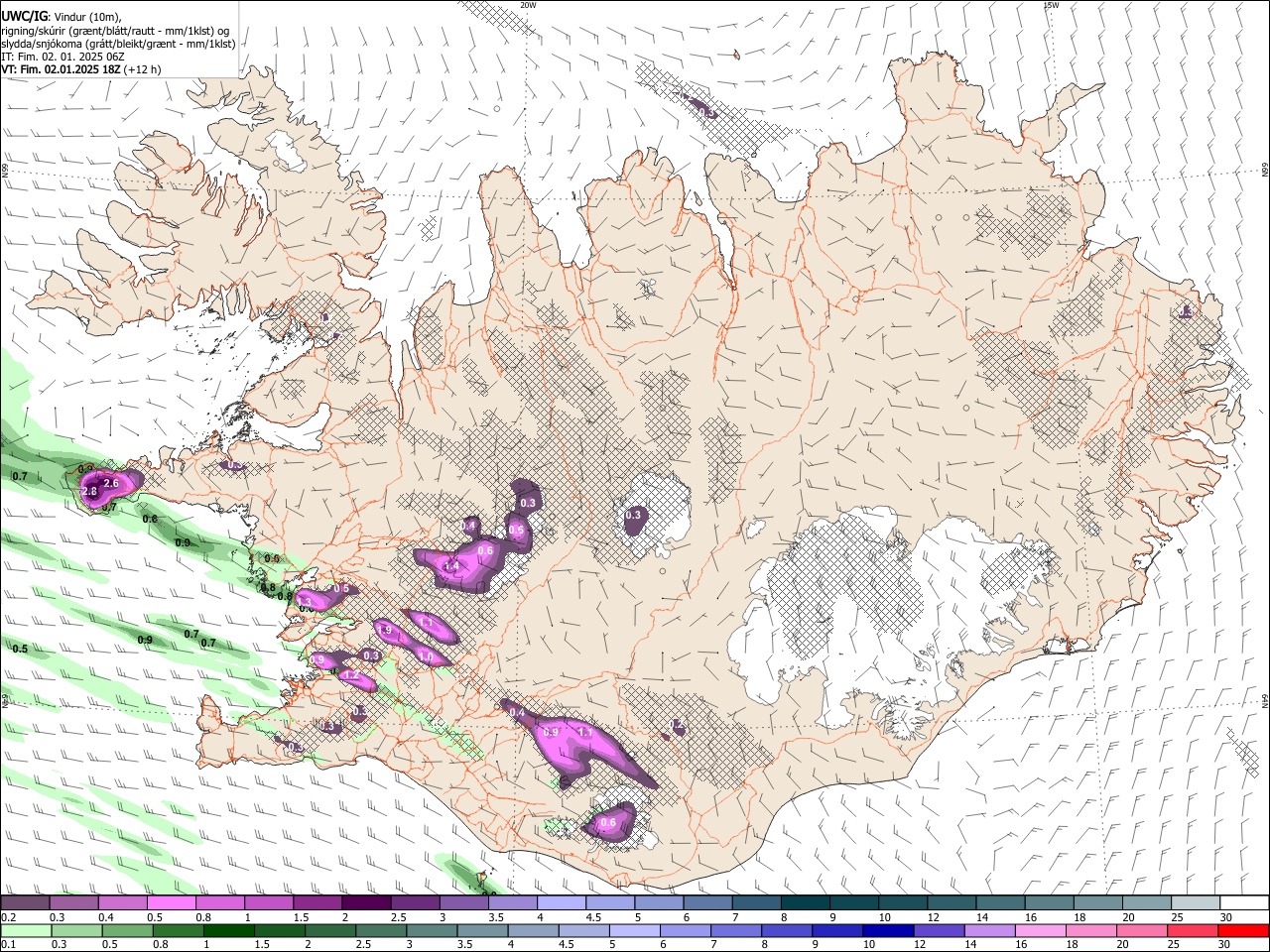Select the forest green 0.8 rain legend swatch

178,931
